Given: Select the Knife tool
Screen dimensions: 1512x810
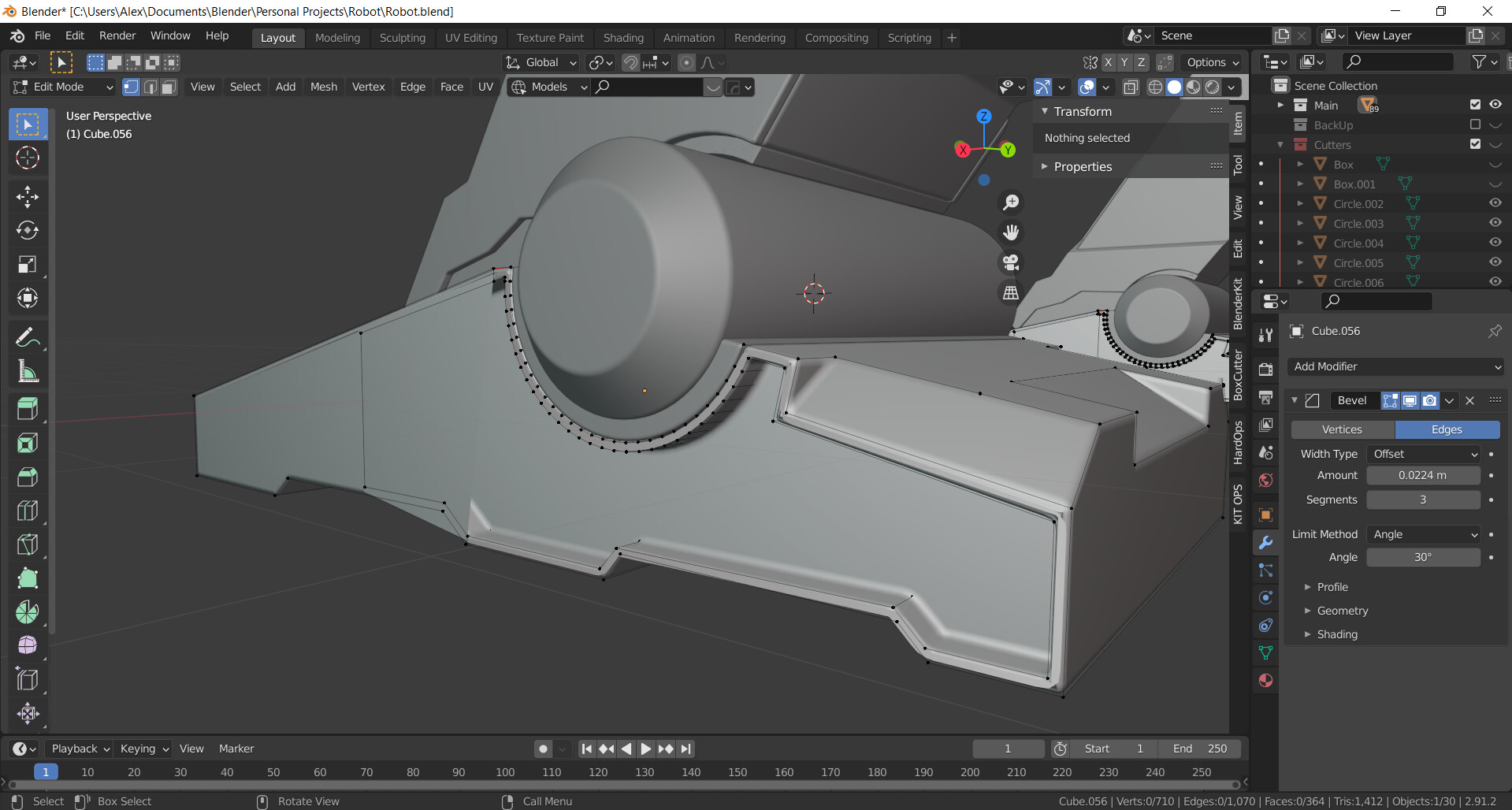Looking at the screenshot, I should pyautogui.click(x=28, y=544).
